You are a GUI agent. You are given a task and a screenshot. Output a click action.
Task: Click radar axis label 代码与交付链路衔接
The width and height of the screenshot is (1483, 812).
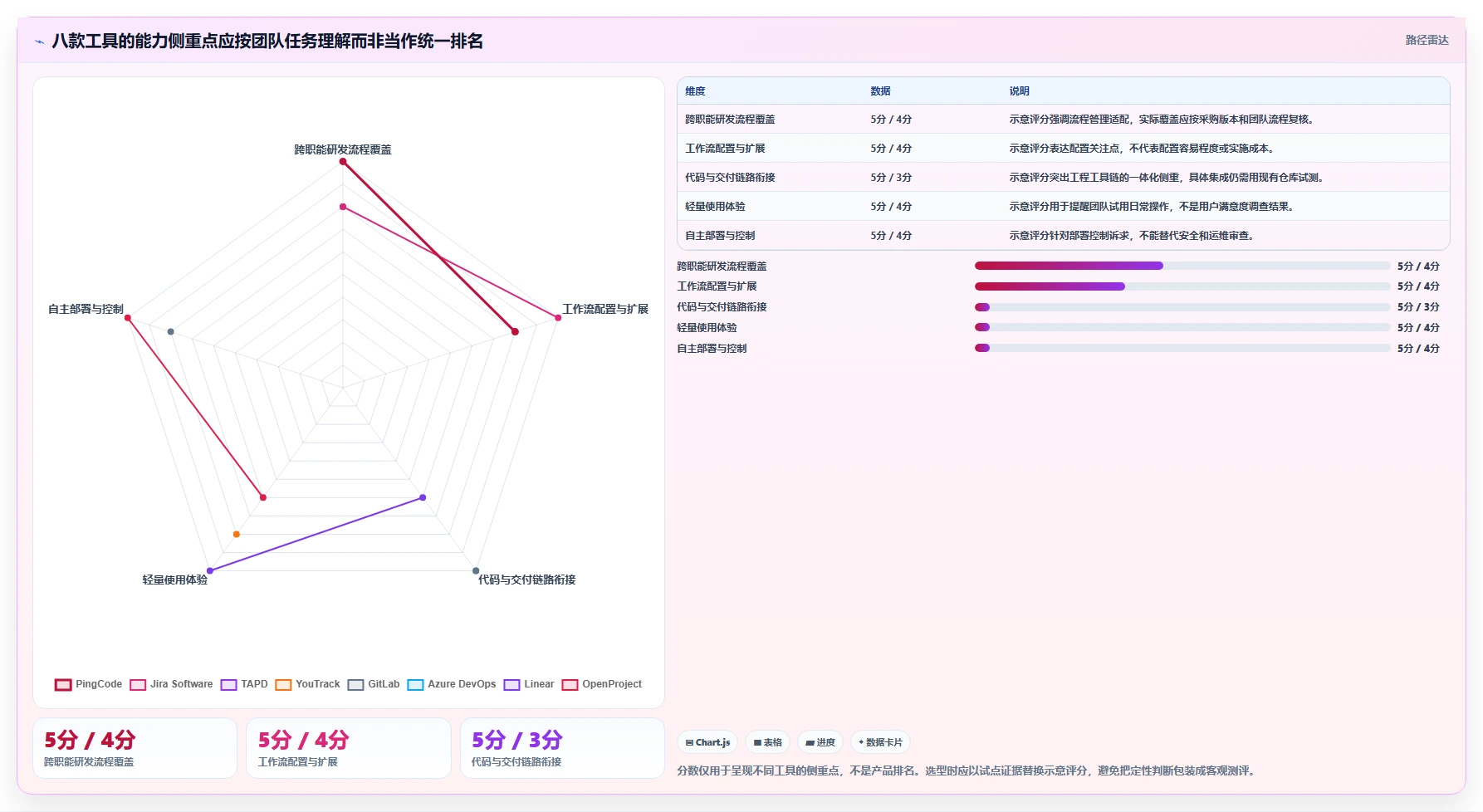[x=526, y=580]
